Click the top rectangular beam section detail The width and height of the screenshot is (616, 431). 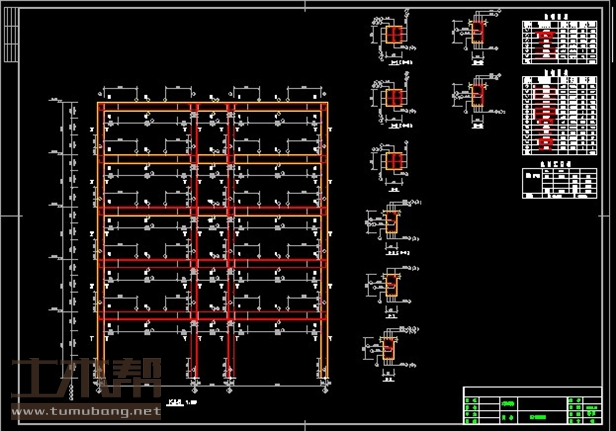click(476, 33)
